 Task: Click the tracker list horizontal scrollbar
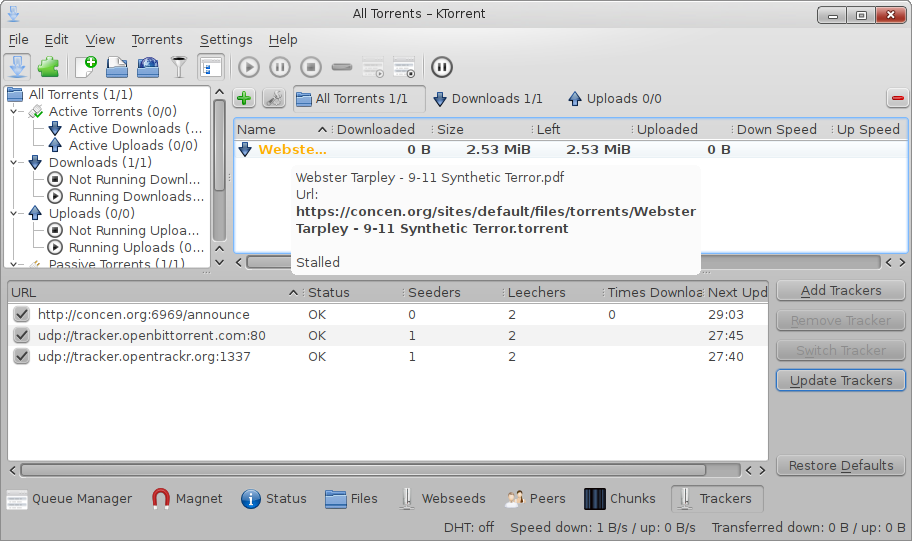[x=363, y=470]
